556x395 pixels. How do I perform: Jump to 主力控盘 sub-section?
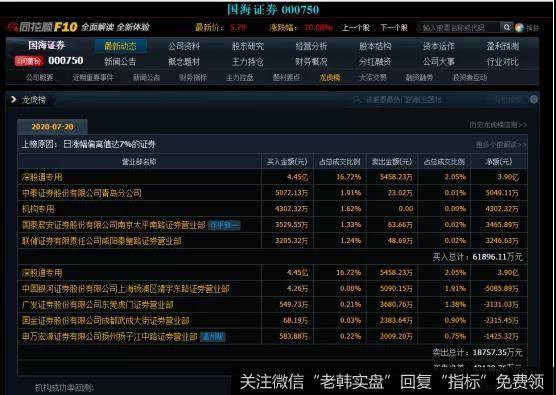[240, 77]
